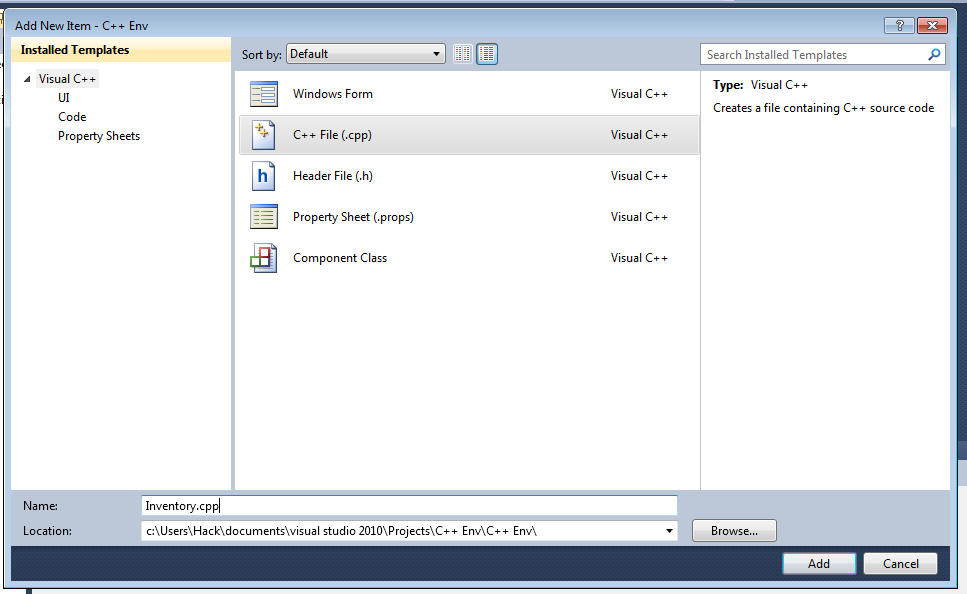Viewport: 967px width, 594px height.
Task: Open the Location path dropdown arrow
Action: (x=669, y=530)
